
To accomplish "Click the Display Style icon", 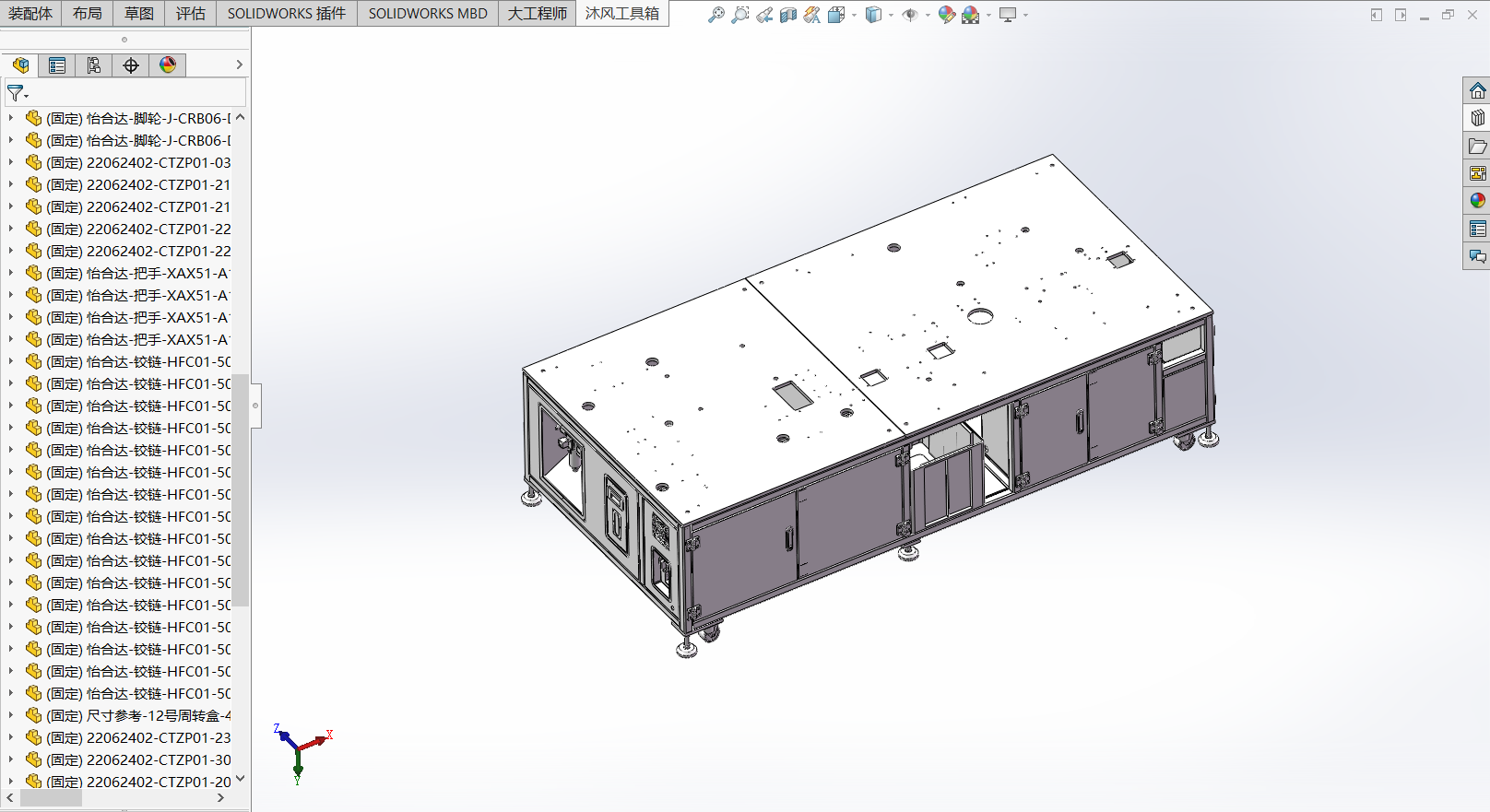I will (873, 15).
